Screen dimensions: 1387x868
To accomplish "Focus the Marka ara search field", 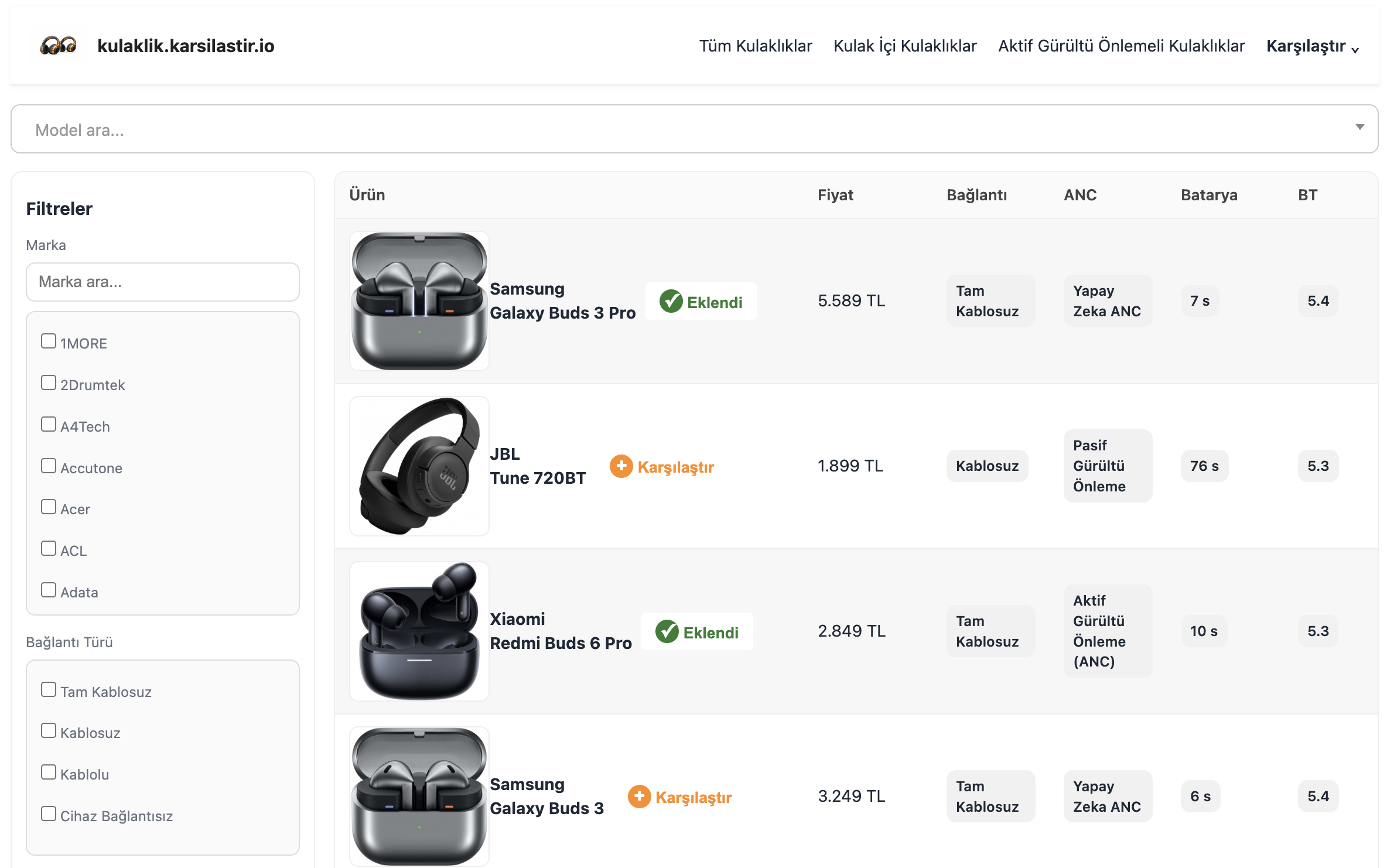I will (163, 282).
